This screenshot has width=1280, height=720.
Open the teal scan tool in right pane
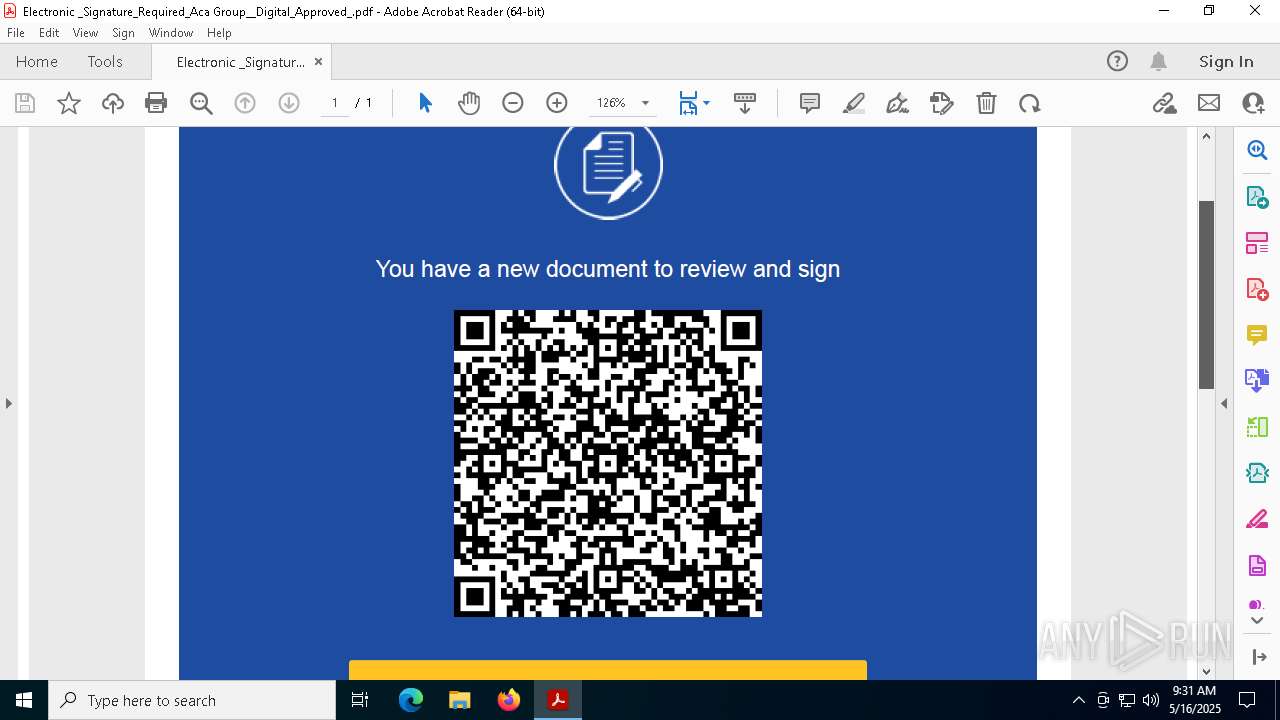(x=1257, y=473)
